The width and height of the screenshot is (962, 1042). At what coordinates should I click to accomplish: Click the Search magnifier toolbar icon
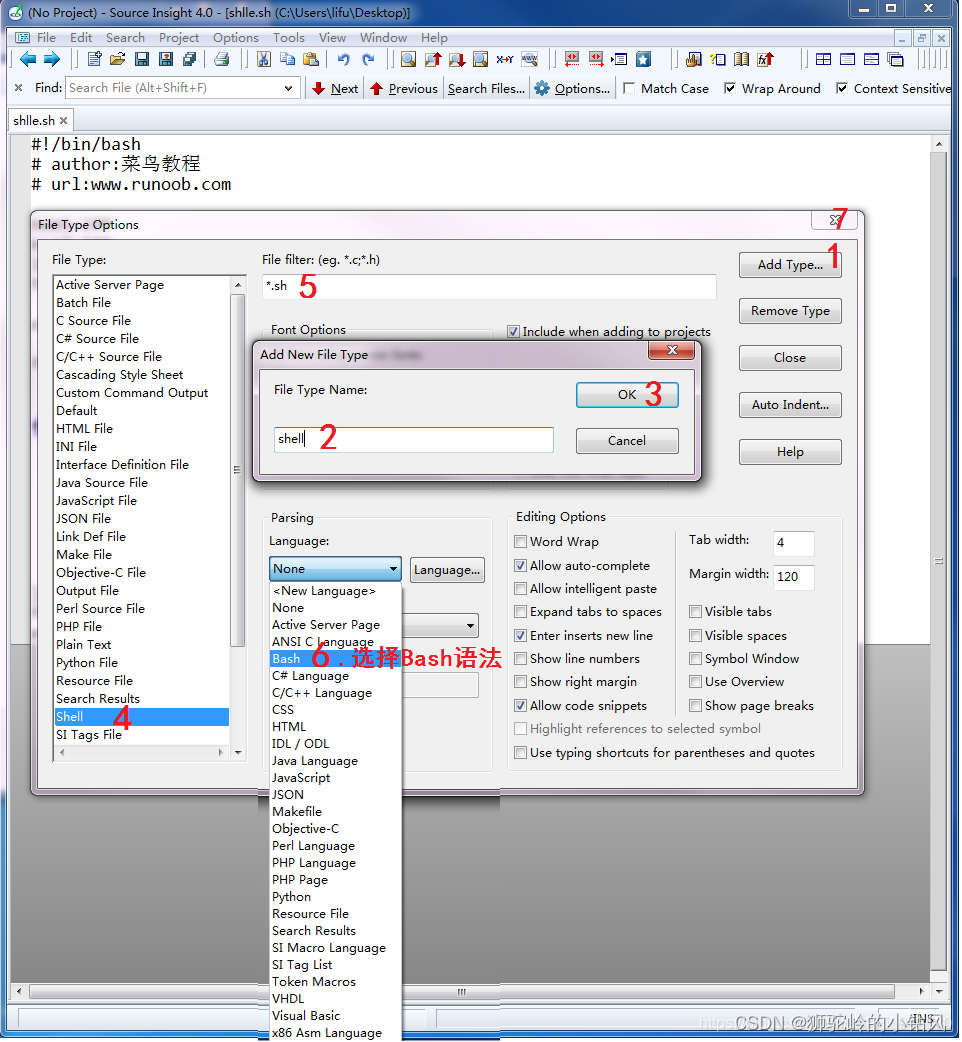pos(409,59)
